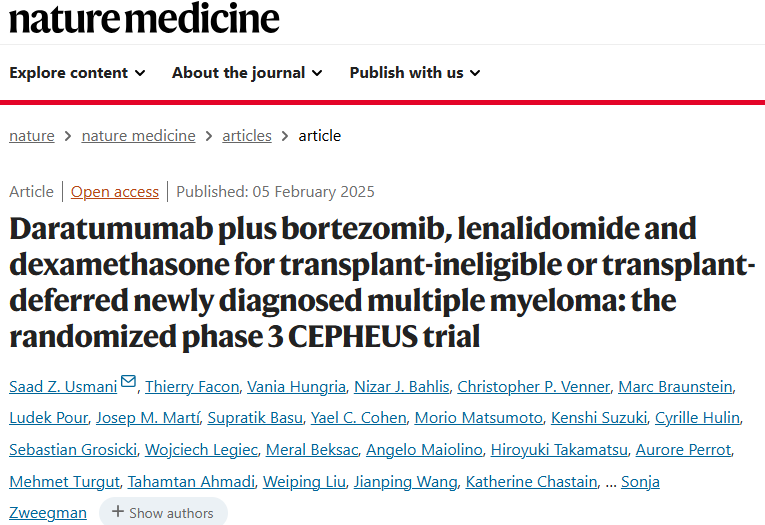Click the envelope icon beside Saad Z. Usmani
Image resolution: width=765 pixels, height=525 pixels.
tap(128, 381)
